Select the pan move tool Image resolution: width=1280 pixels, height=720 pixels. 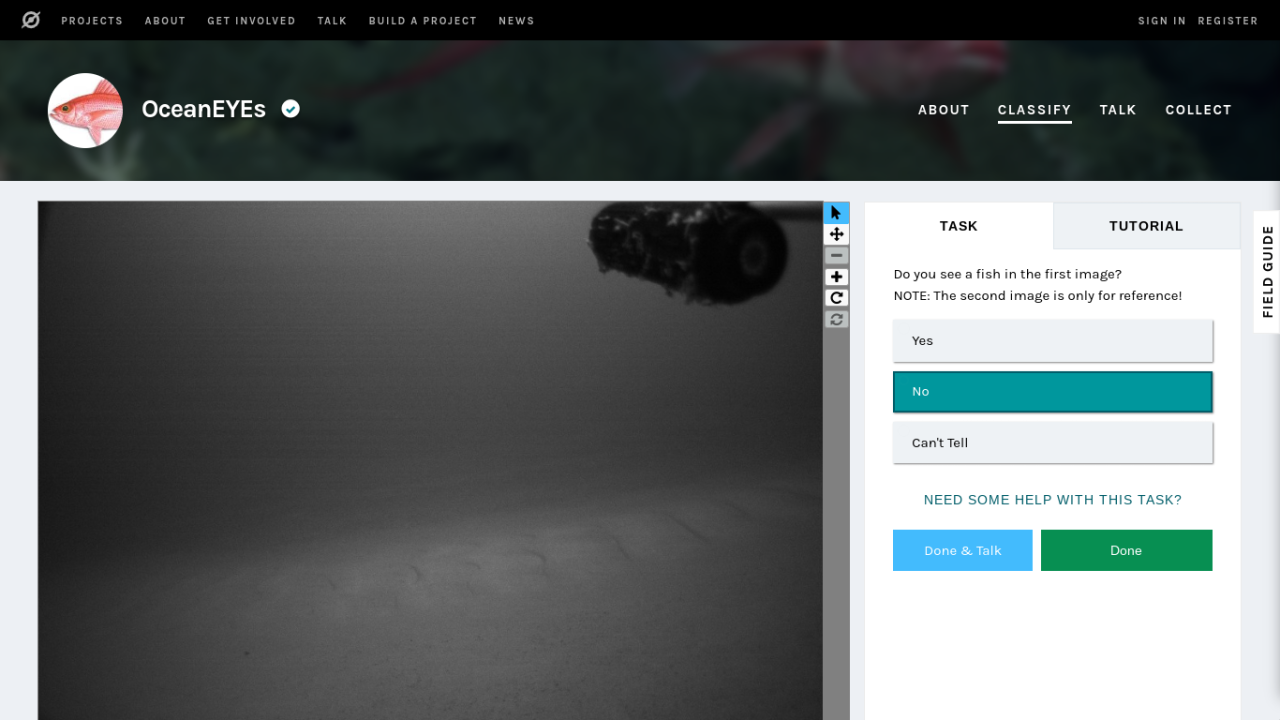coord(837,234)
